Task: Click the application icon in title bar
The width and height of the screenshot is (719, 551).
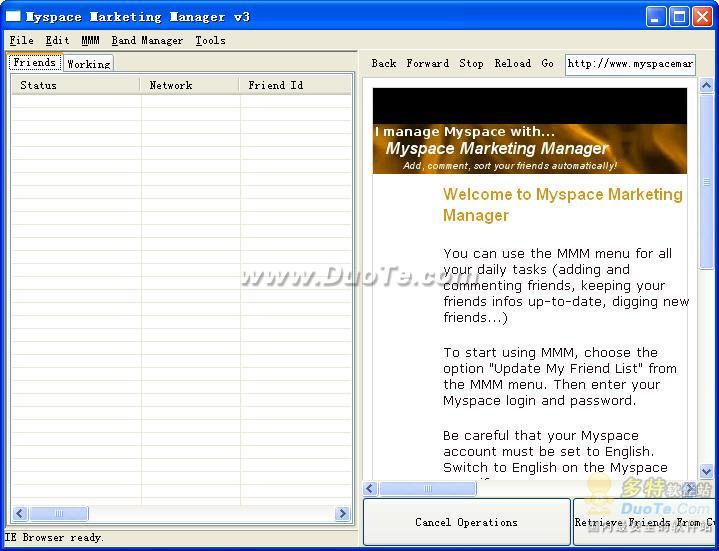Action: [x=13, y=17]
